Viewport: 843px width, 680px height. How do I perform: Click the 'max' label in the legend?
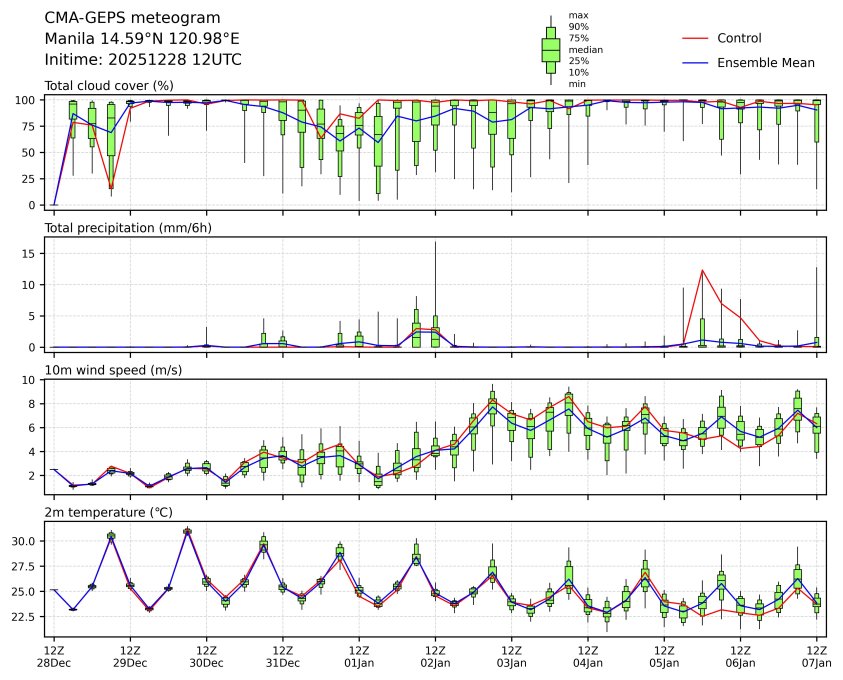coord(577,15)
